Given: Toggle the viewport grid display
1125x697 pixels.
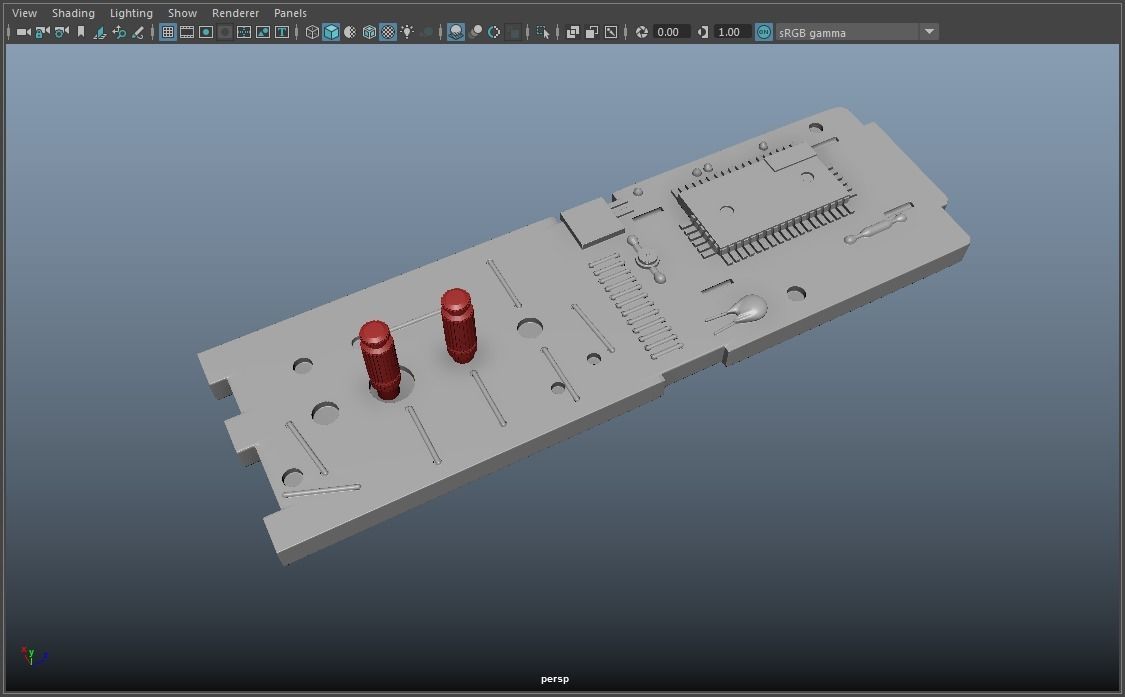Looking at the screenshot, I should click(x=168, y=32).
